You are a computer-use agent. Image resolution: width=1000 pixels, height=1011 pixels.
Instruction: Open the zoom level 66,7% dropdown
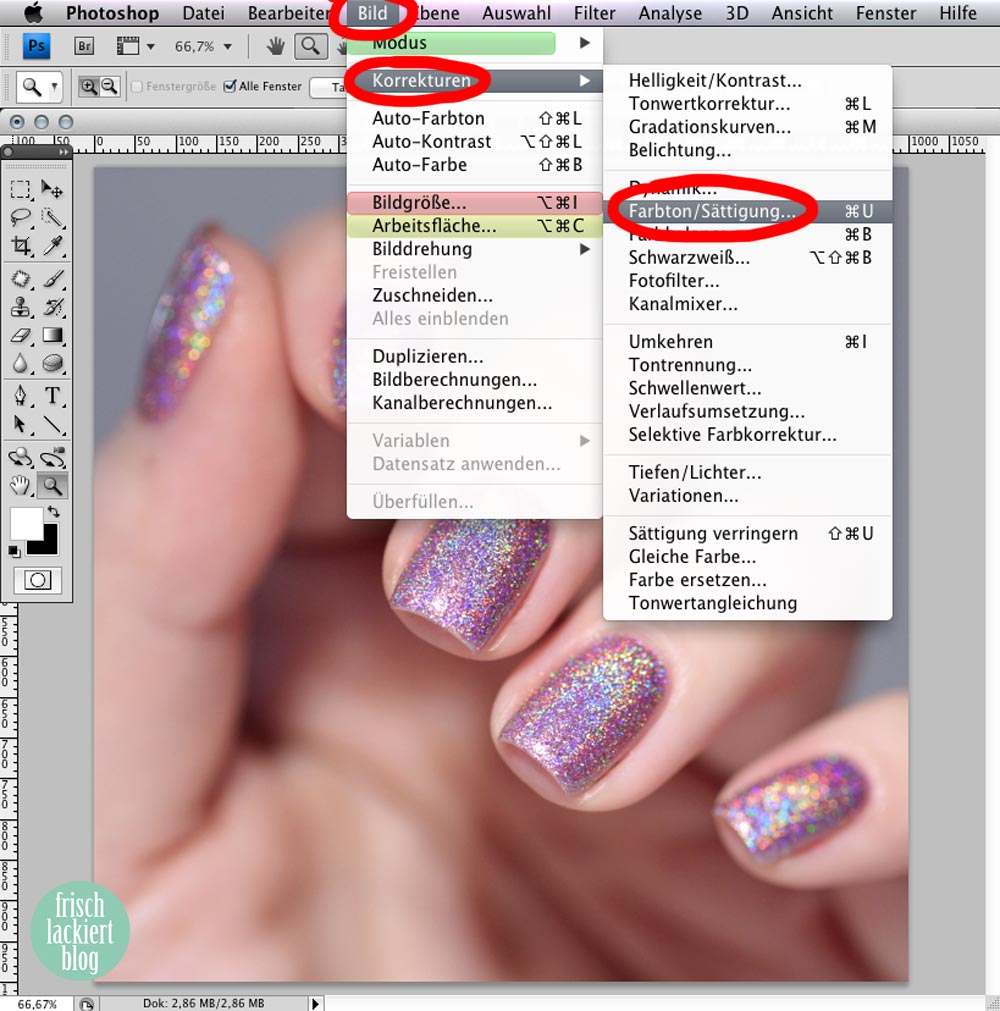tap(228, 46)
